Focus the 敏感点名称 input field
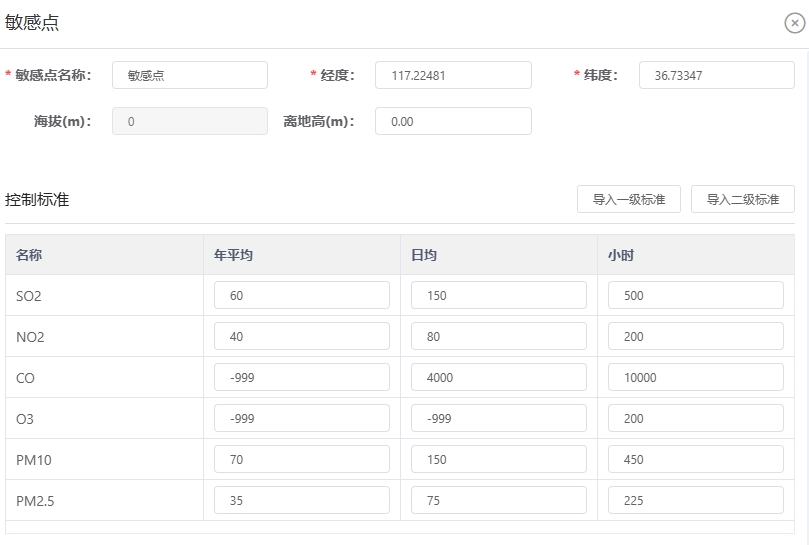The height and width of the screenshot is (545, 809). pos(190,75)
